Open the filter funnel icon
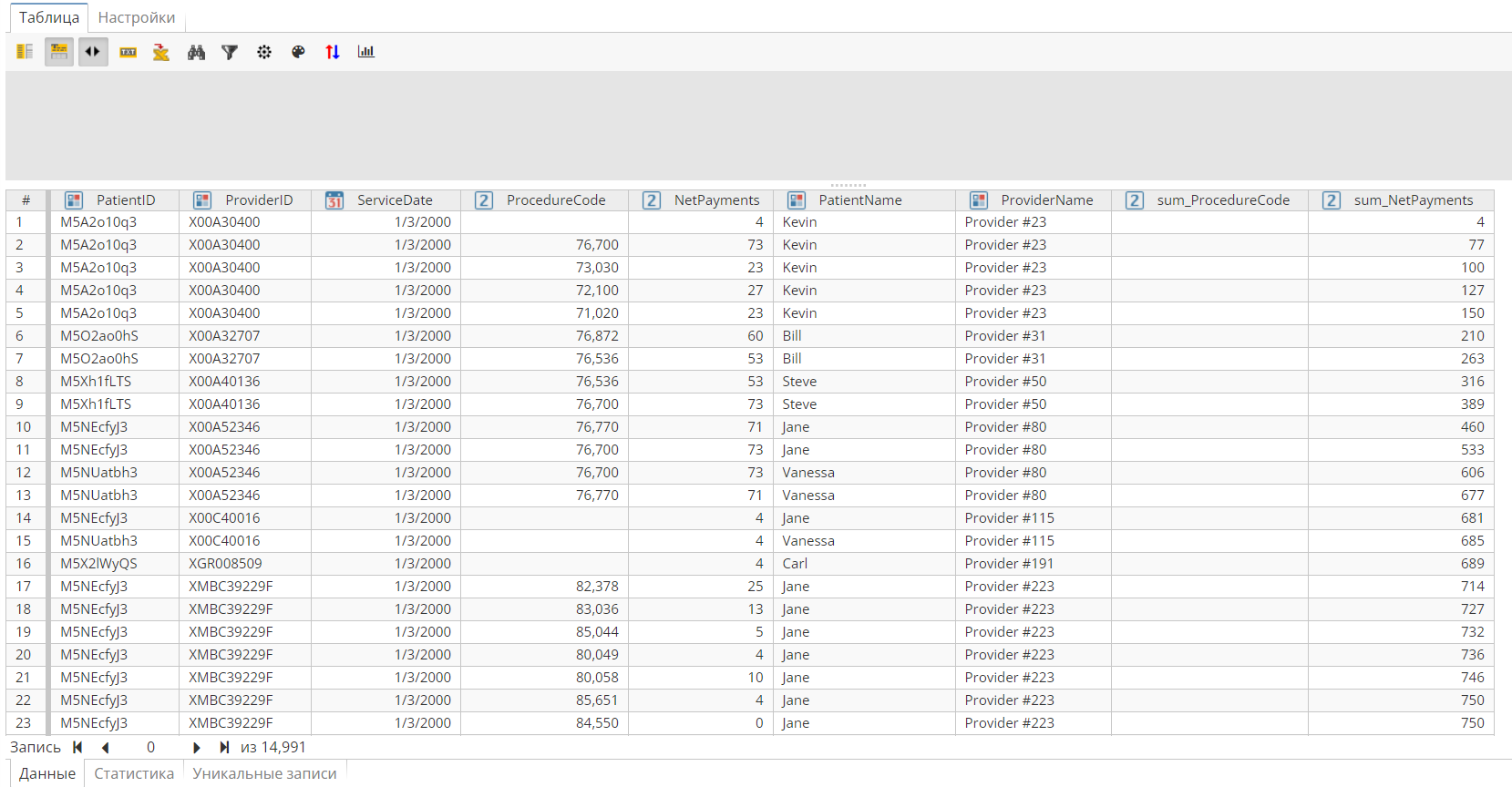Image resolution: width=1512 pixels, height=787 pixels. click(230, 52)
